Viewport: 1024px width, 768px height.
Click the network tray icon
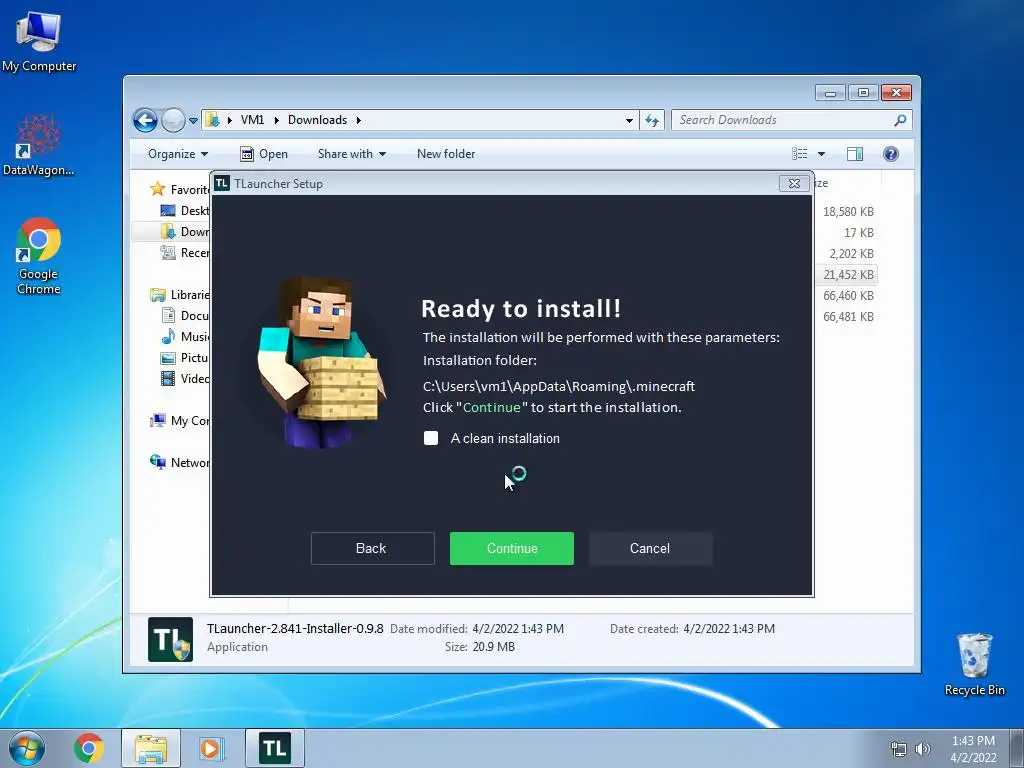pos(899,749)
